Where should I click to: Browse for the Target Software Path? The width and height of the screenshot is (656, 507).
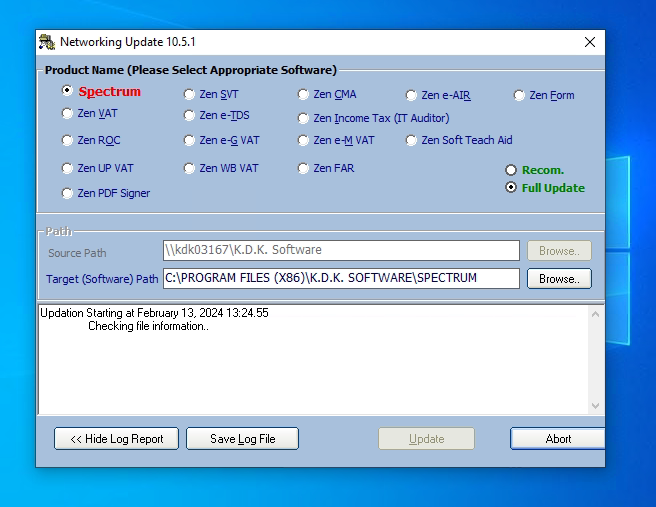559,279
